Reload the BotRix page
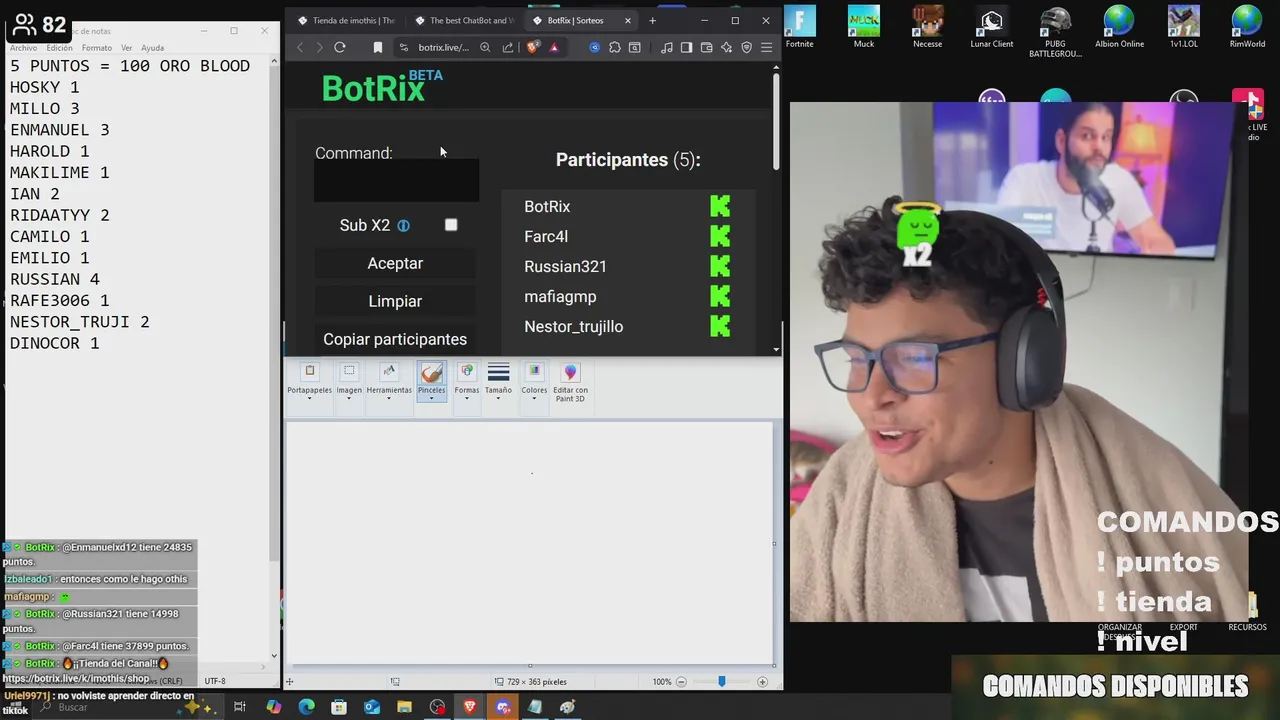 tap(340, 47)
